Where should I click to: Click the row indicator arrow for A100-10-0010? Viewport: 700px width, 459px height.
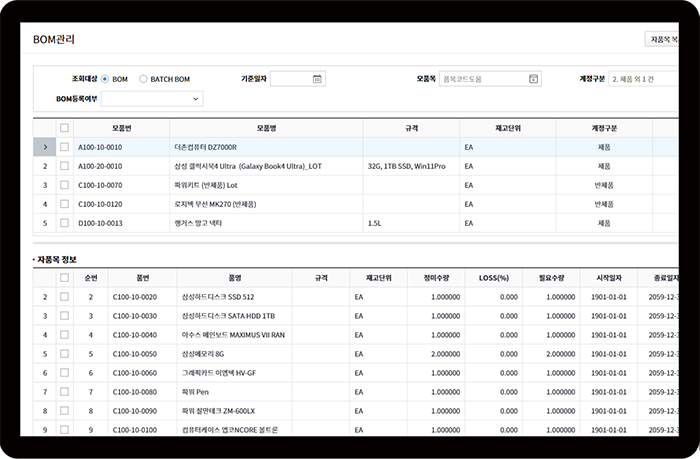[45, 147]
